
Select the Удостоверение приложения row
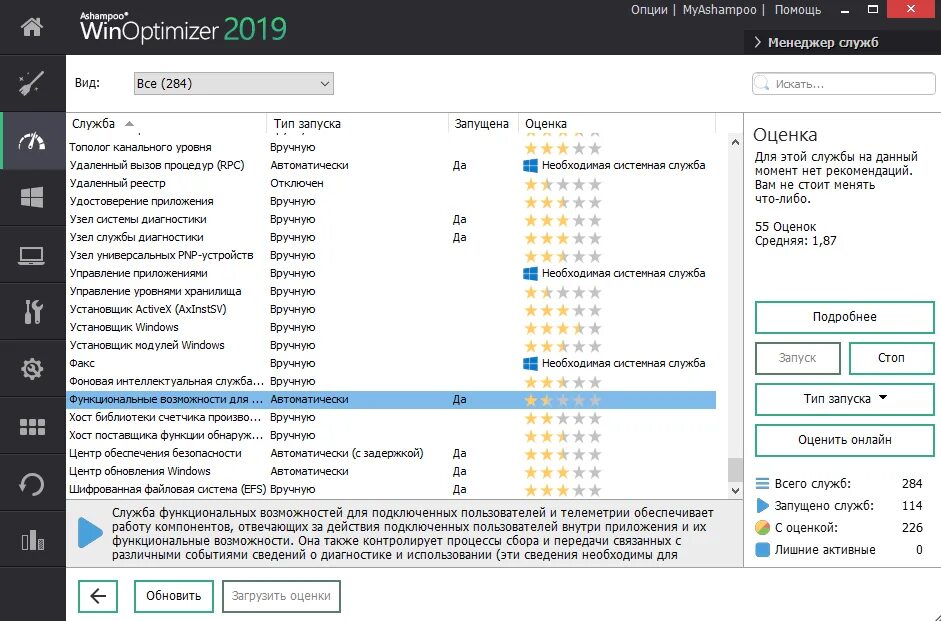click(391, 202)
